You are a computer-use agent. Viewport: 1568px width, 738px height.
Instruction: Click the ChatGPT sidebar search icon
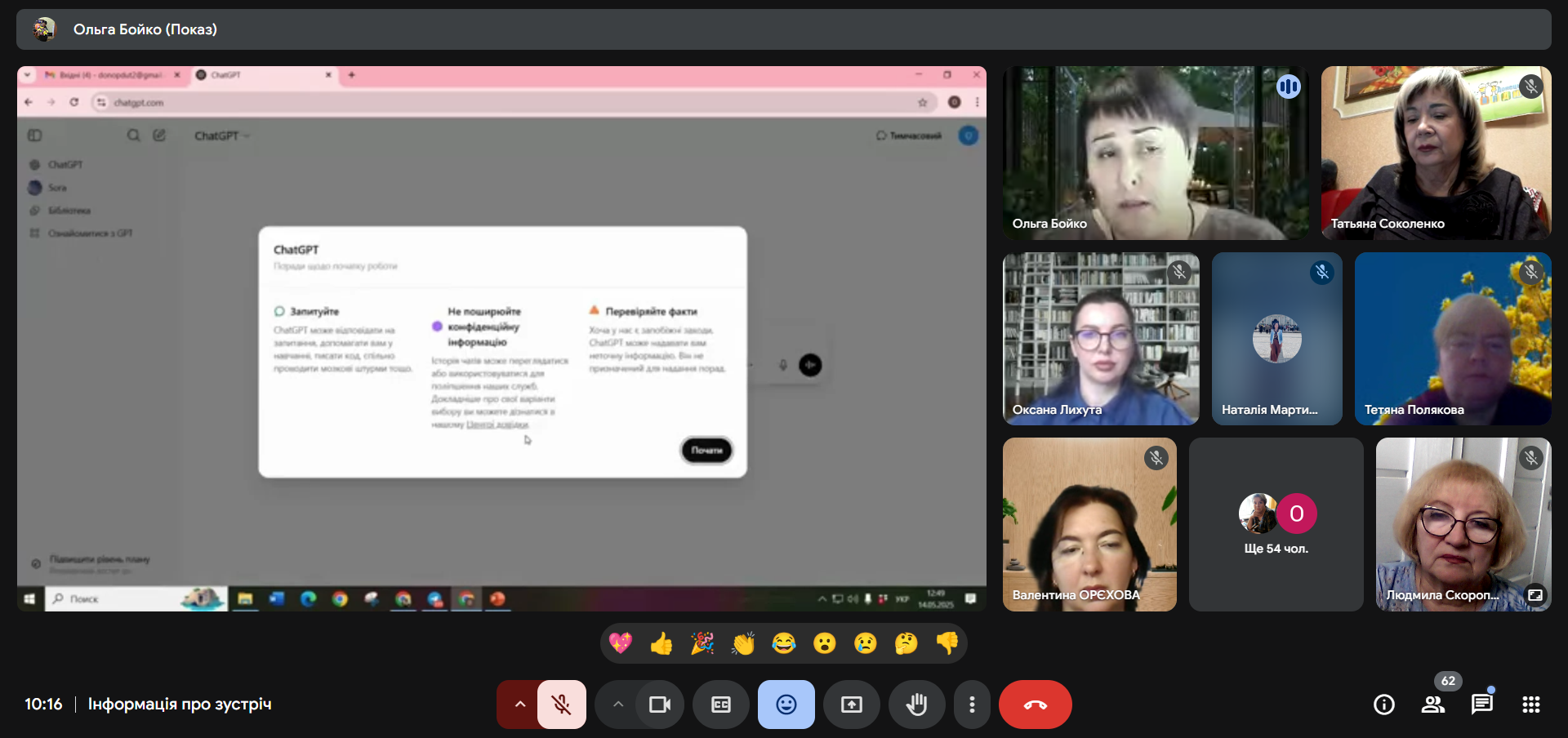click(133, 136)
